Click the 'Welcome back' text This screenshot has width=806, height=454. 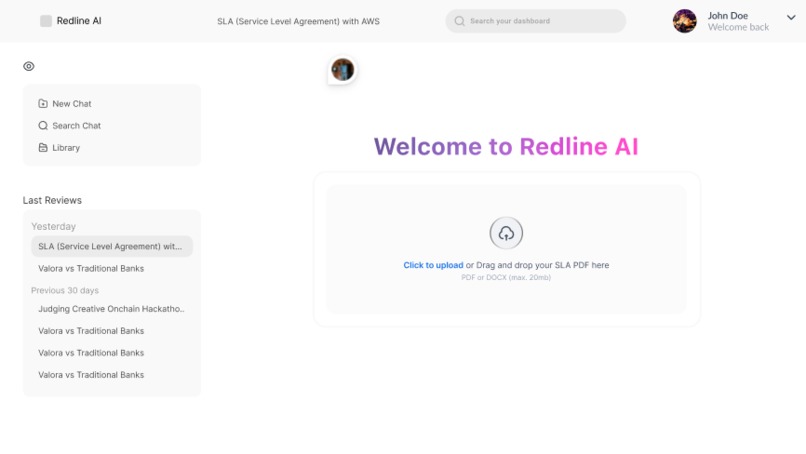[x=738, y=27]
